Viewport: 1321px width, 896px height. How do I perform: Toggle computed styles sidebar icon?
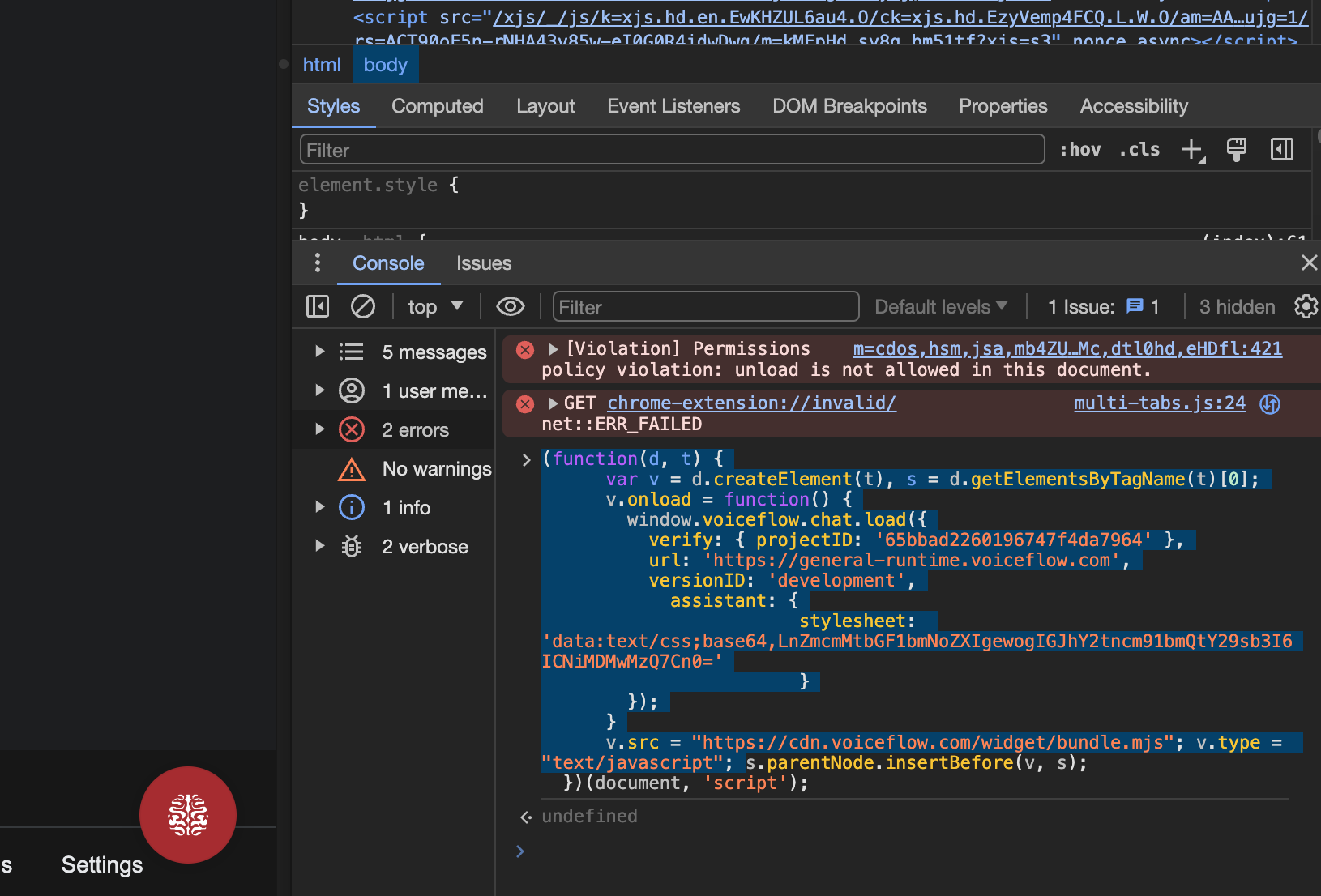tap(1282, 150)
